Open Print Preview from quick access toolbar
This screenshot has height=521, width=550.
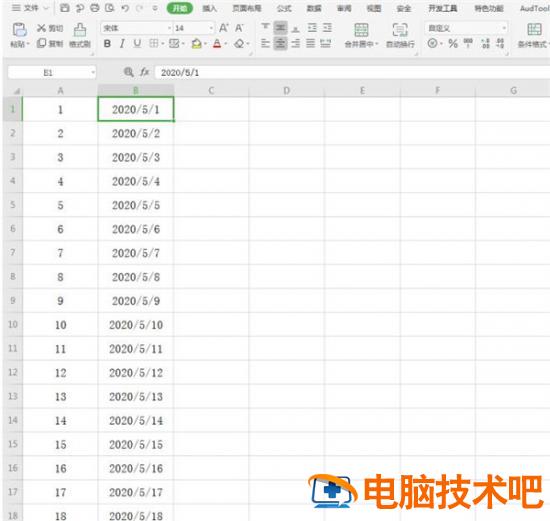click(110, 8)
